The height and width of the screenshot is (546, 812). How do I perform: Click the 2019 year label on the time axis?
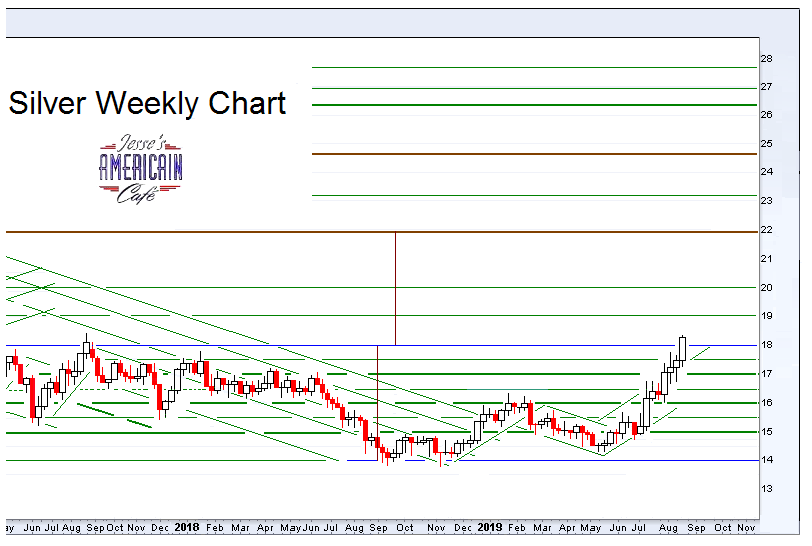tap(490, 527)
